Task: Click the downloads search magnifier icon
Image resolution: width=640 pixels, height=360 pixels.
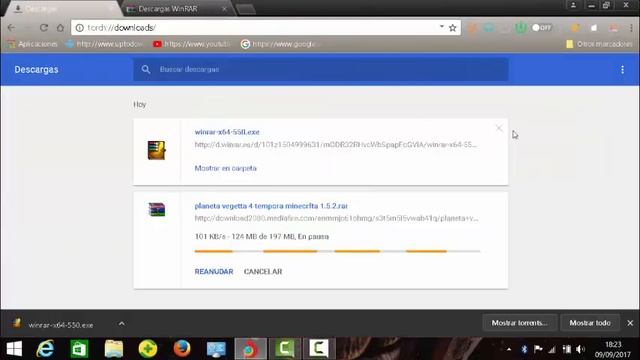Action: point(146,69)
